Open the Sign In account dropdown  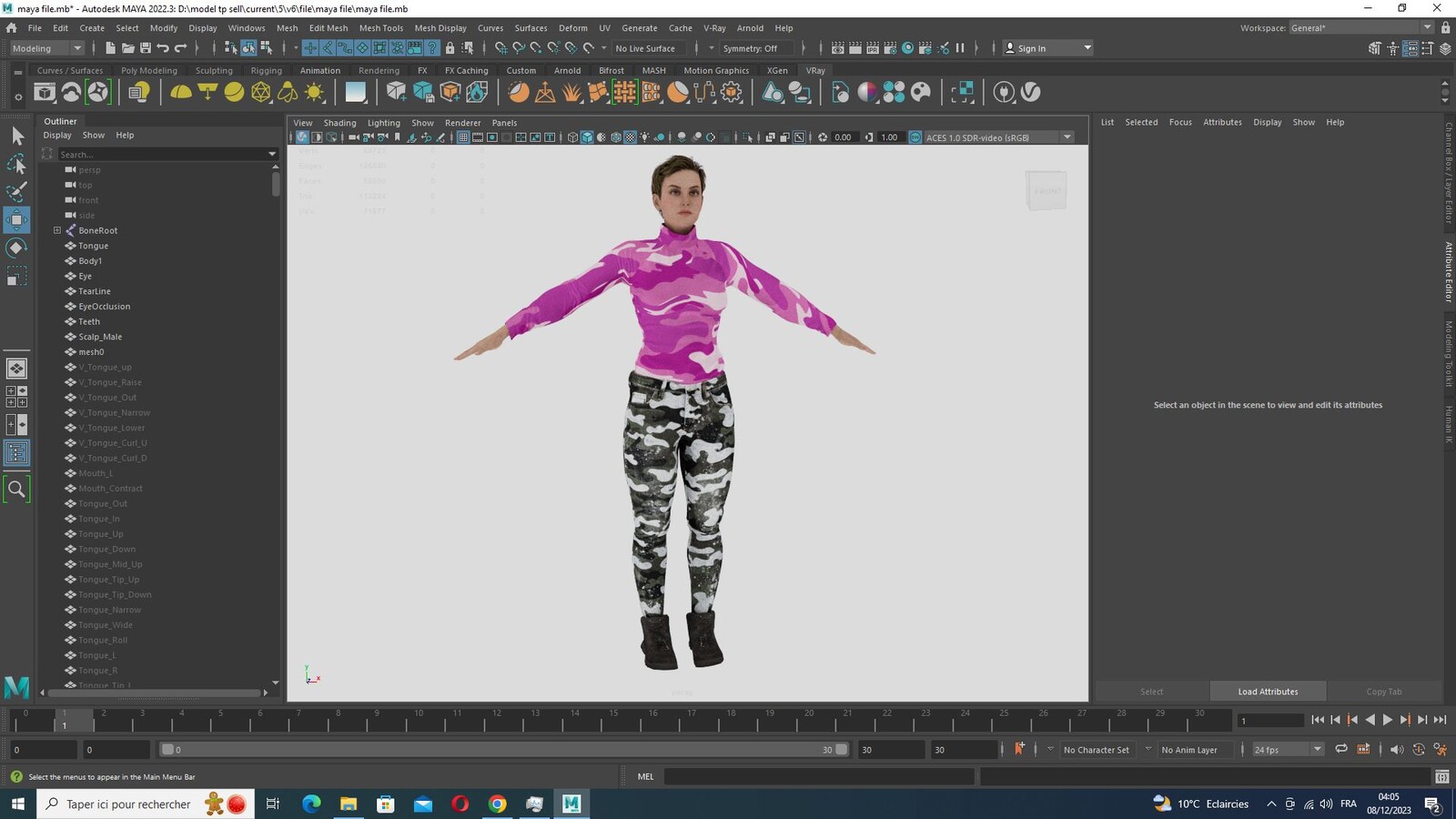click(1047, 48)
